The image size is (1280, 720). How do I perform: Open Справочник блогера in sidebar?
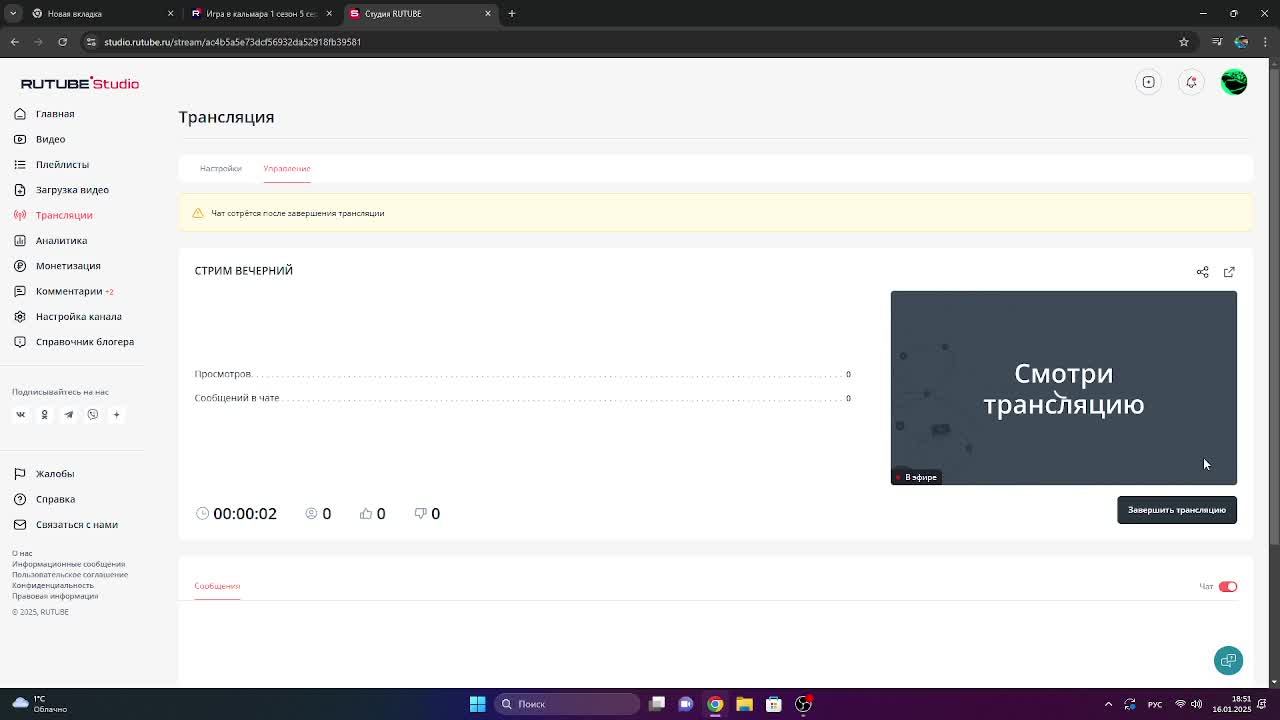(x=84, y=342)
